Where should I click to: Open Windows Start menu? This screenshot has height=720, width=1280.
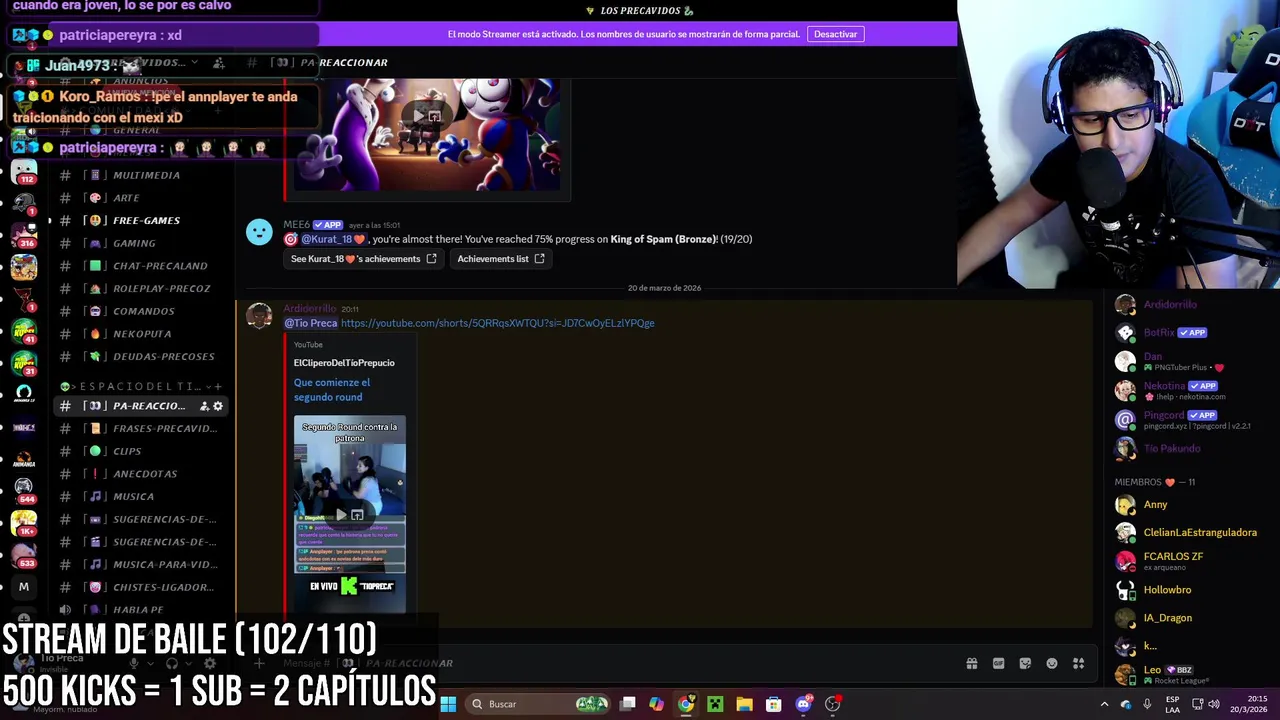pos(448,704)
